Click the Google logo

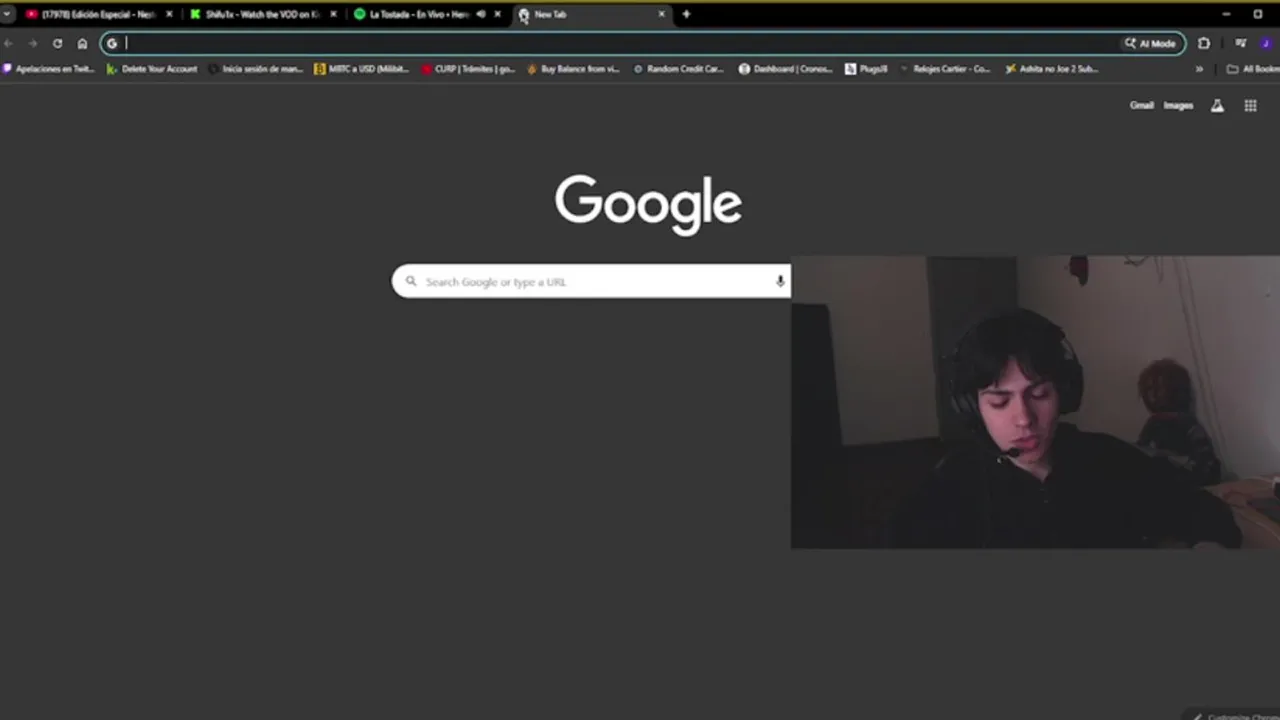pos(648,204)
